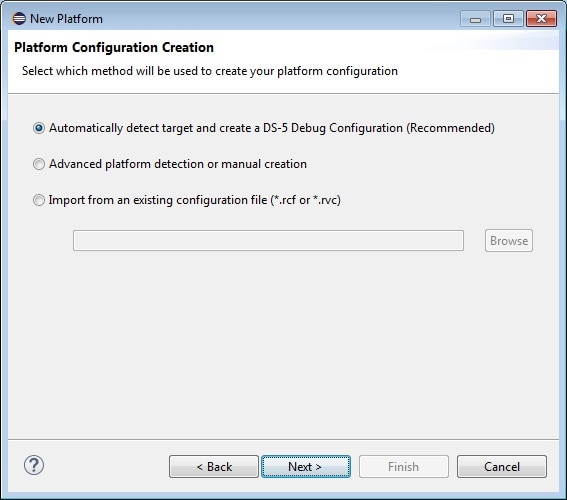Viewport: 567px width, 500px height.
Task: Open the help question mark icon
Action: (x=34, y=465)
